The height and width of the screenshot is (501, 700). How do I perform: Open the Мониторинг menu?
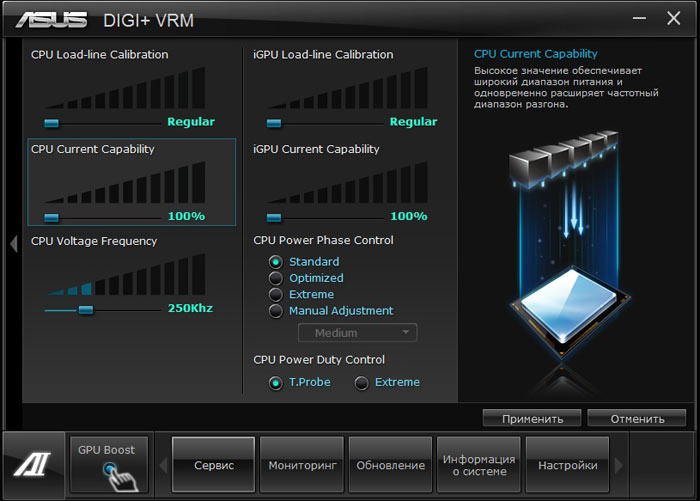point(302,465)
